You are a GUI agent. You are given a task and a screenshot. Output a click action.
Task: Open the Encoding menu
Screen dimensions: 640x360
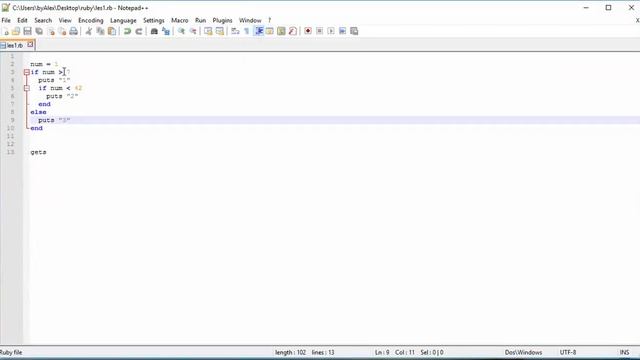pyautogui.click(x=91, y=20)
